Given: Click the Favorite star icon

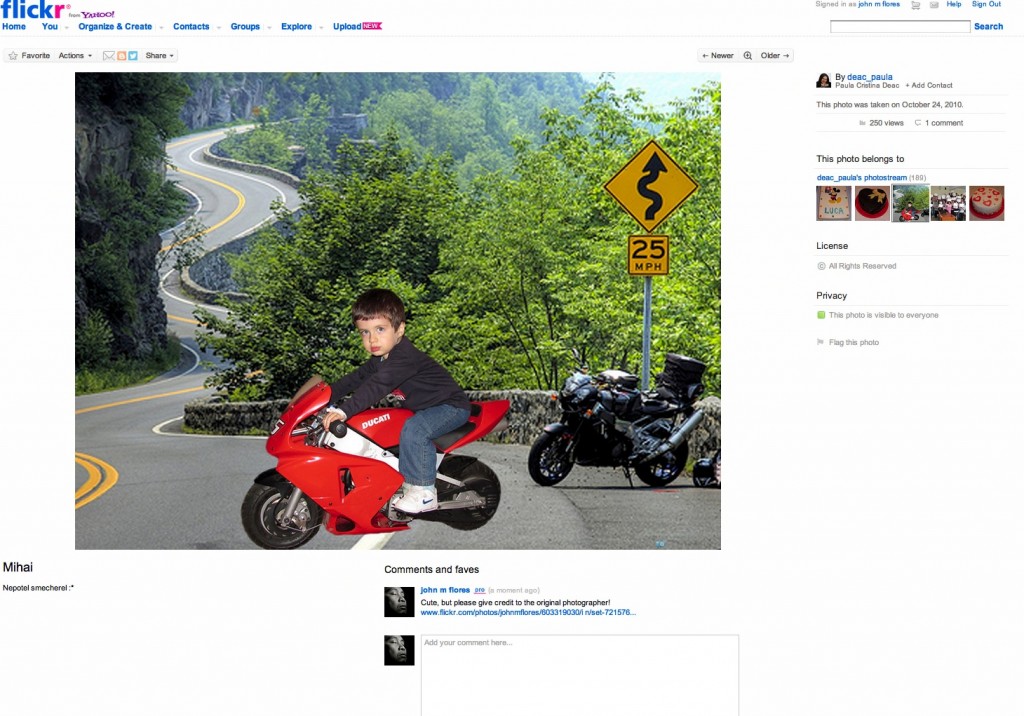Looking at the screenshot, I should pyautogui.click(x=13, y=56).
